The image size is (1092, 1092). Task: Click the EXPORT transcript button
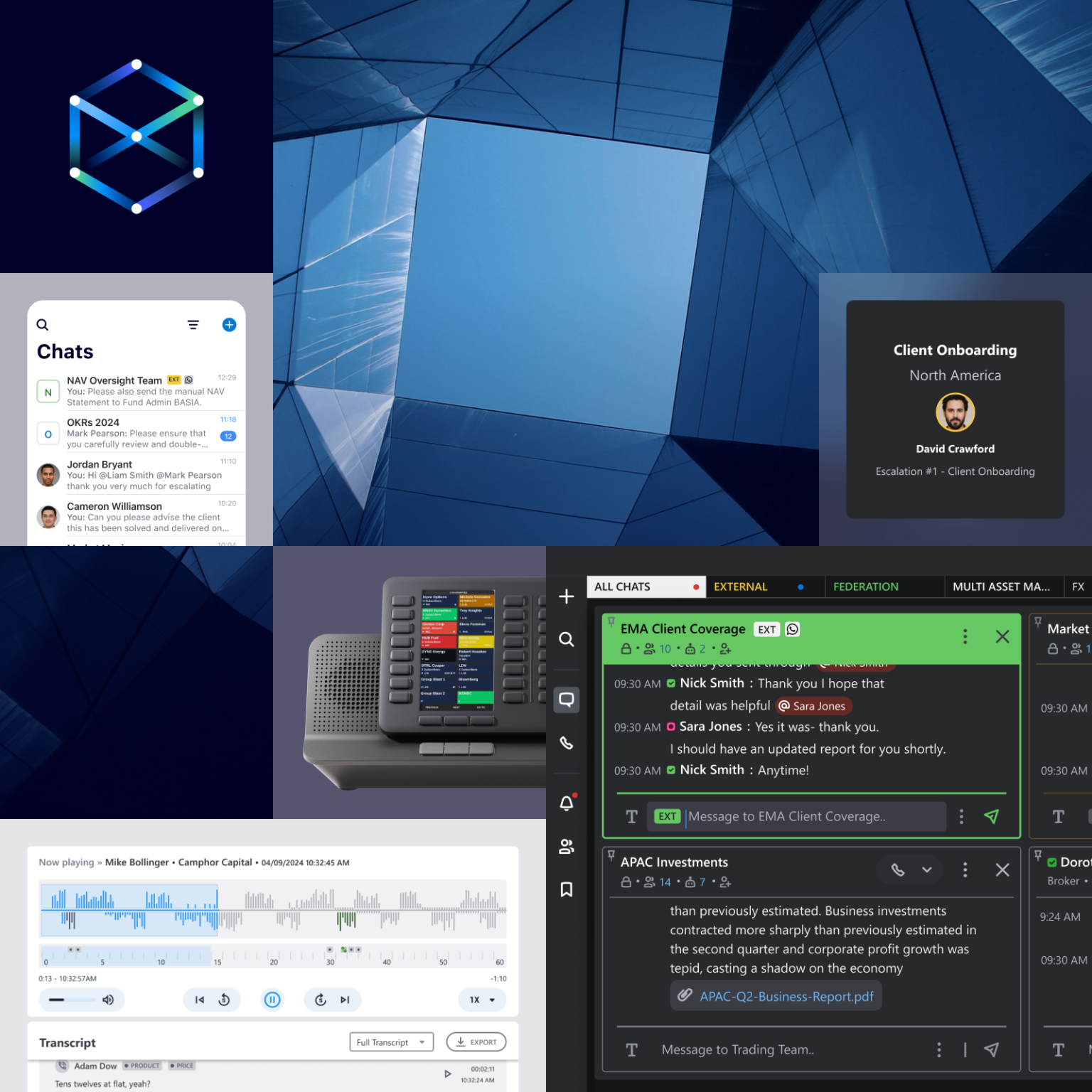pos(476,1042)
